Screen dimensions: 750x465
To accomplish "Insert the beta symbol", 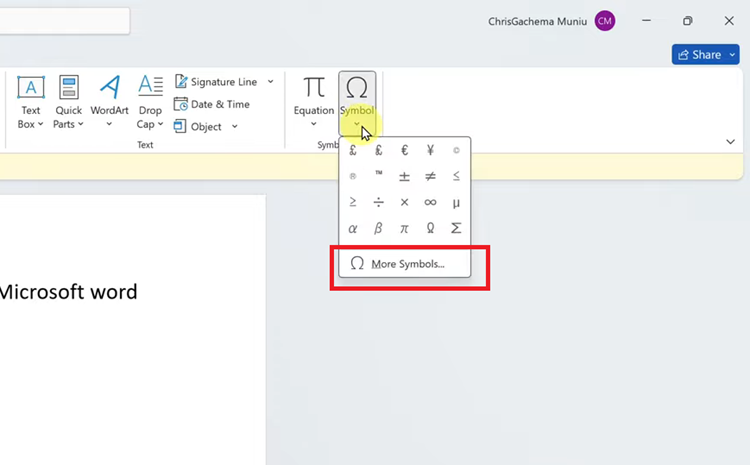I will (378, 228).
